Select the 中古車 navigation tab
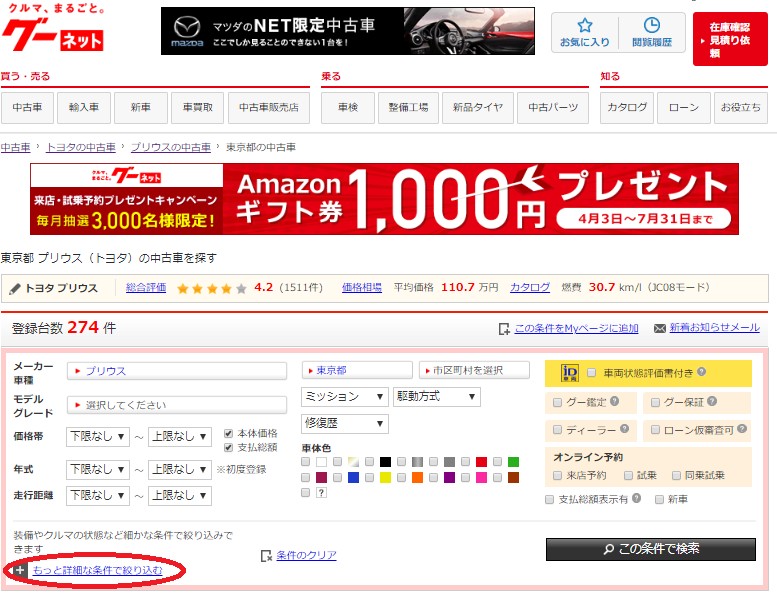Screen dimensions: 777x597 point(27,108)
